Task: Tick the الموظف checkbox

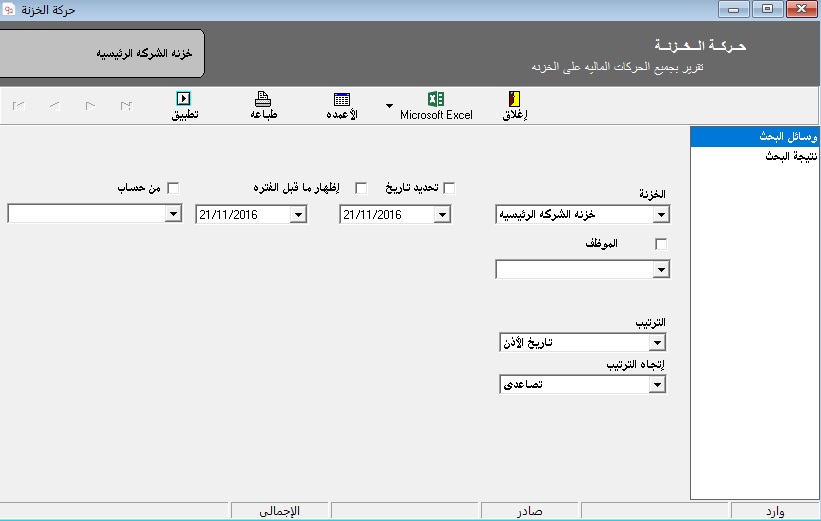Action: pos(660,243)
